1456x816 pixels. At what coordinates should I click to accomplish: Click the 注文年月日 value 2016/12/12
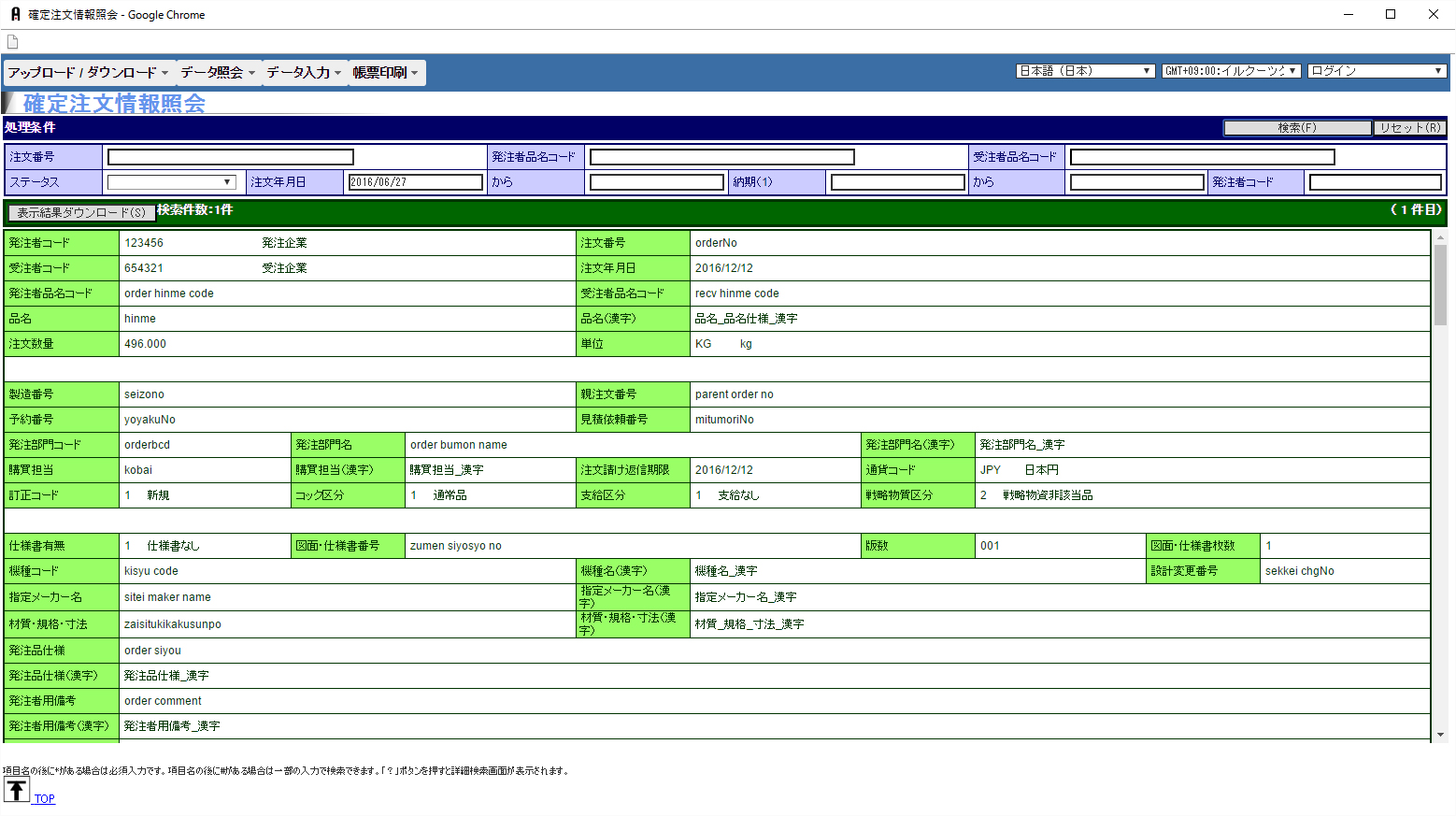(724, 268)
